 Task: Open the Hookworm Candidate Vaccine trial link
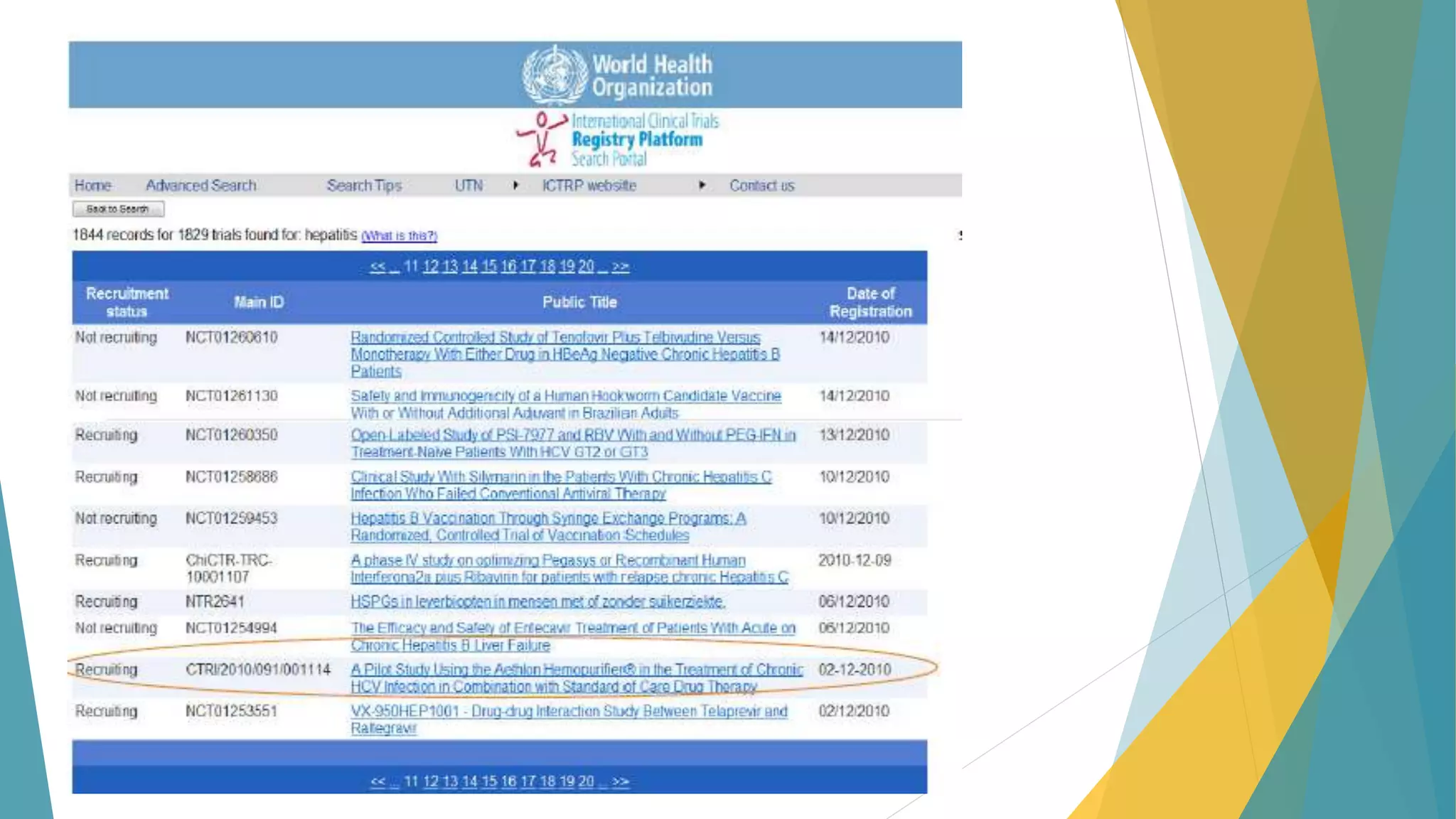point(565,396)
